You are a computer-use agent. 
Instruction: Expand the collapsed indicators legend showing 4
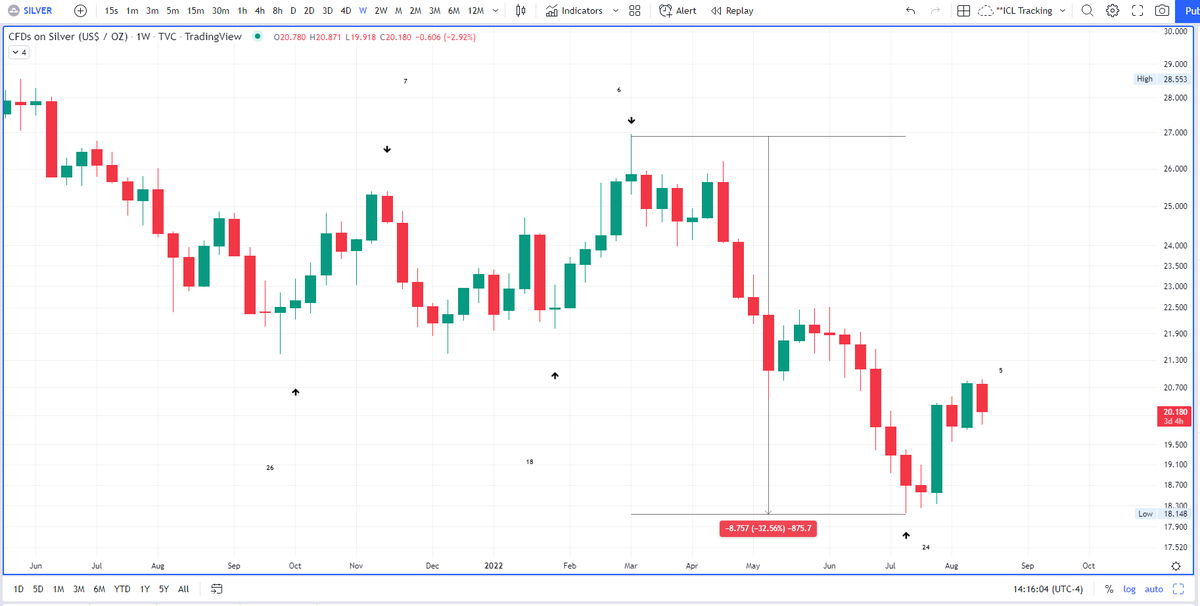19,53
